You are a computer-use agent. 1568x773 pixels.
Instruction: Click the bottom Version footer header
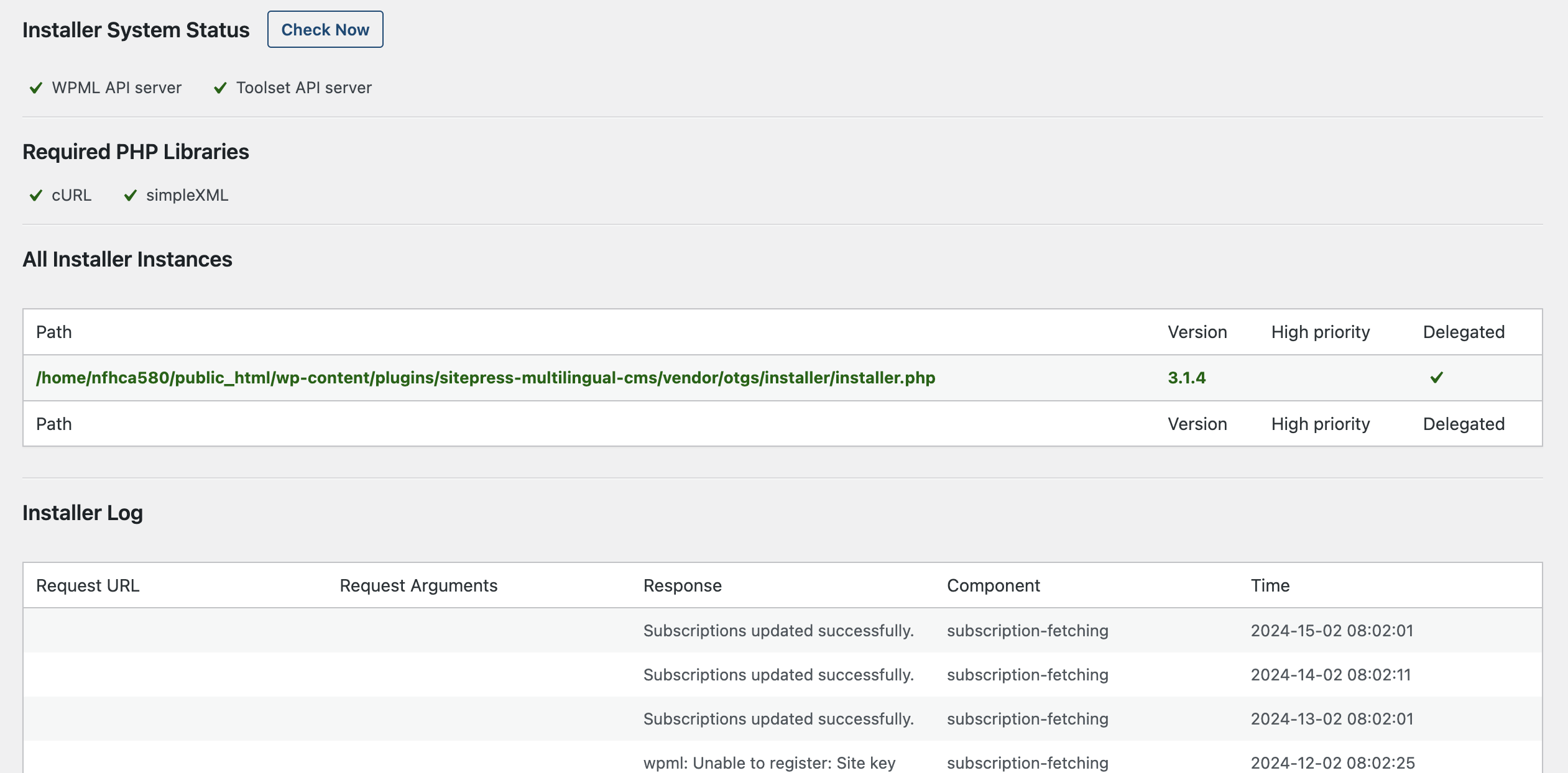(x=1197, y=424)
